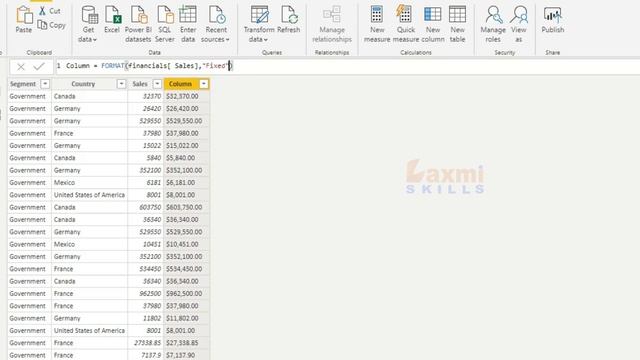Click the Paste icon in Clipboard
Screen dimensions: 640x360
tap(24, 16)
